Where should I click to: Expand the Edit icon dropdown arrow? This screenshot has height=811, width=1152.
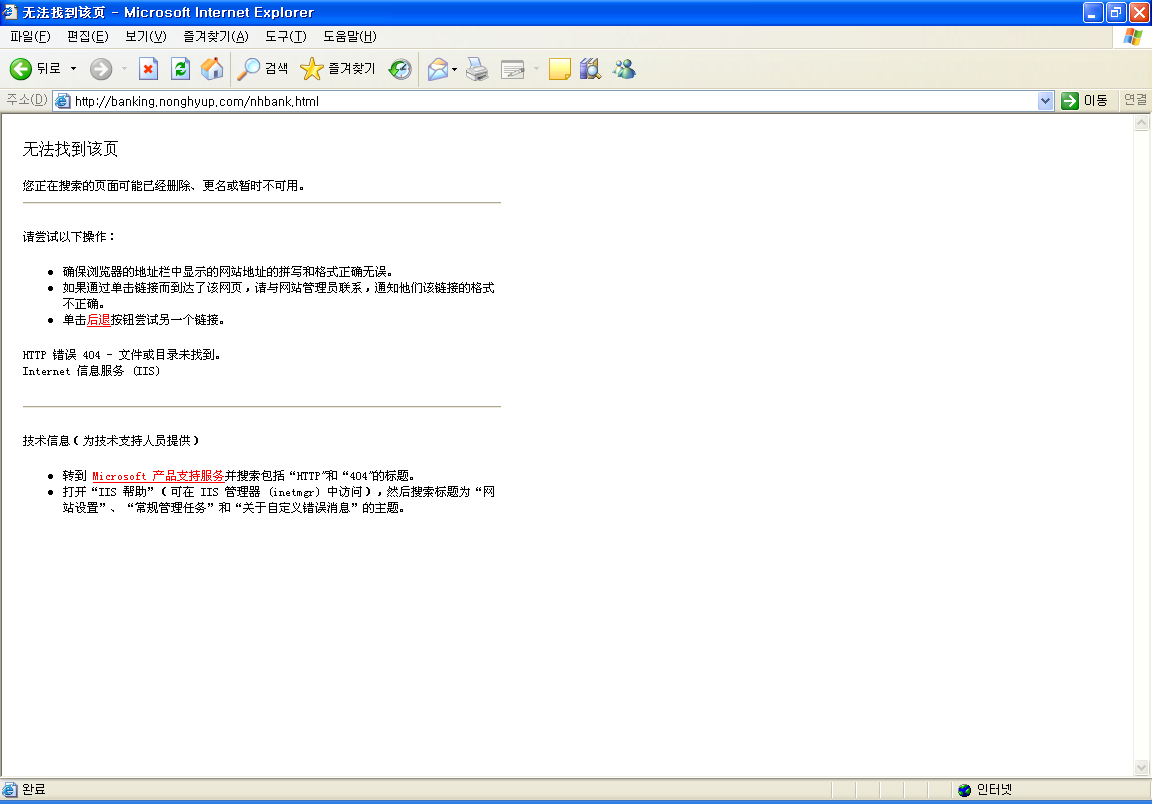(x=536, y=69)
